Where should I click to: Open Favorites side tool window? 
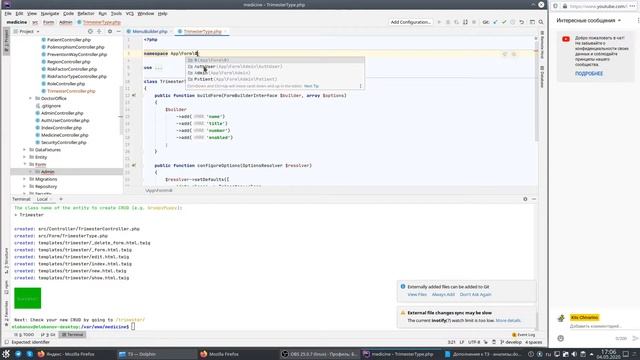point(6,313)
